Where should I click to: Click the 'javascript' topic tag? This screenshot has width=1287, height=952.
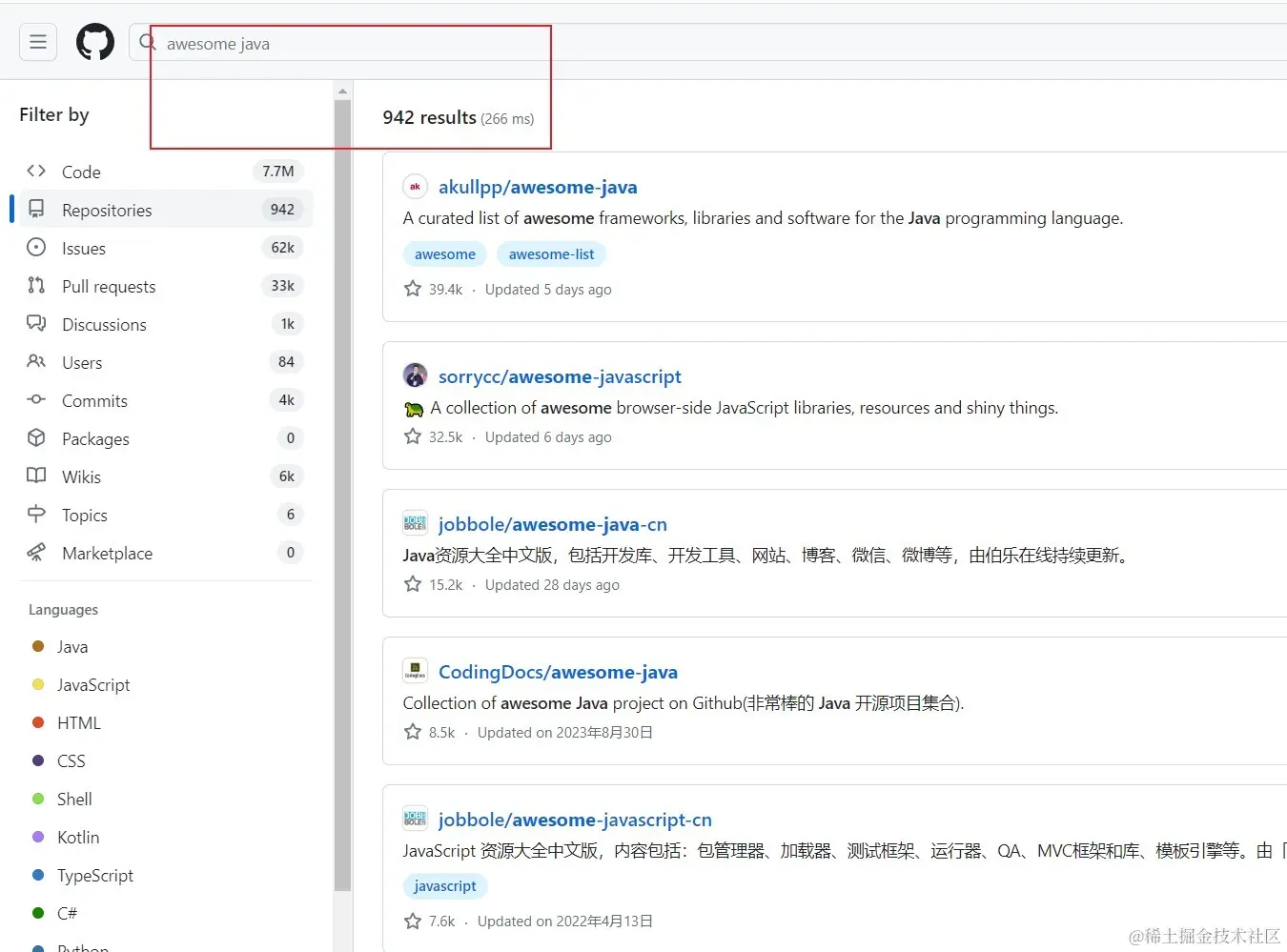tap(445, 886)
